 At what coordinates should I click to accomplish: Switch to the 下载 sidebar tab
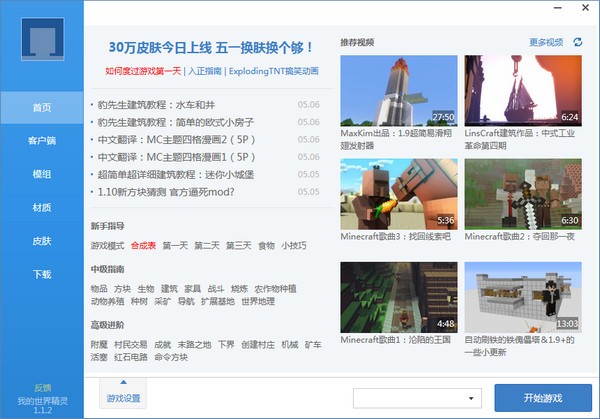[42, 274]
